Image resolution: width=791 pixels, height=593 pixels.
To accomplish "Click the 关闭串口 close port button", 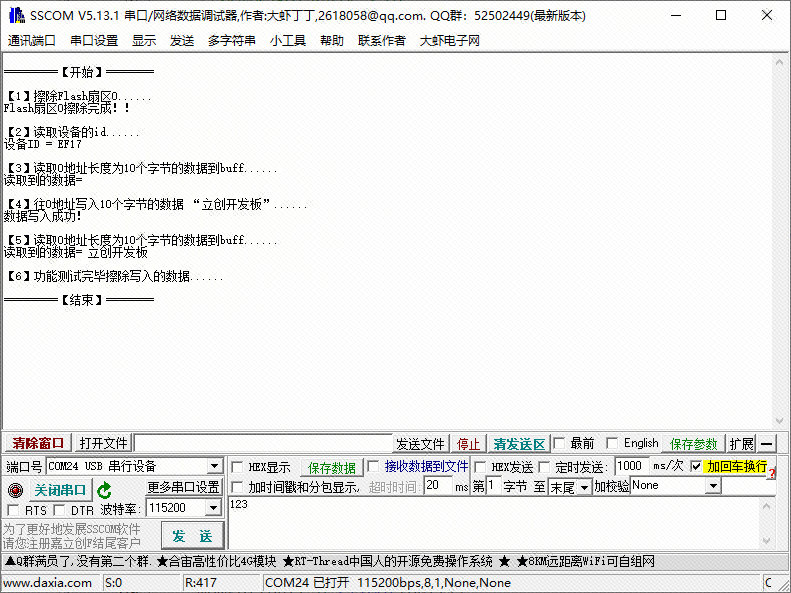I will 60,490.
